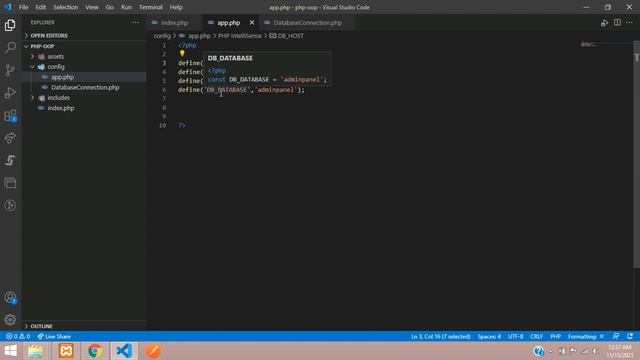The image size is (640, 360).
Task: Open Google Chrome from taskbar
Action: pos(95,351)
